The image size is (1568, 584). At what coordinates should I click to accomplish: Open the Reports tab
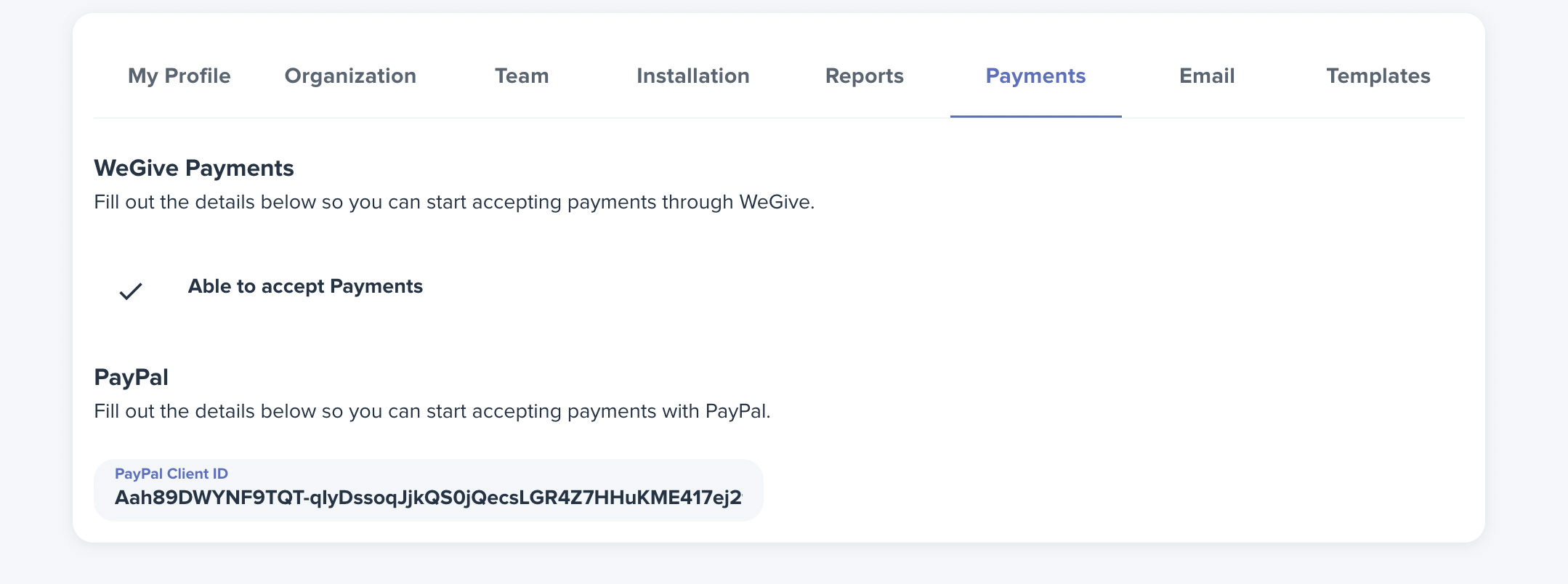[865, 76]
